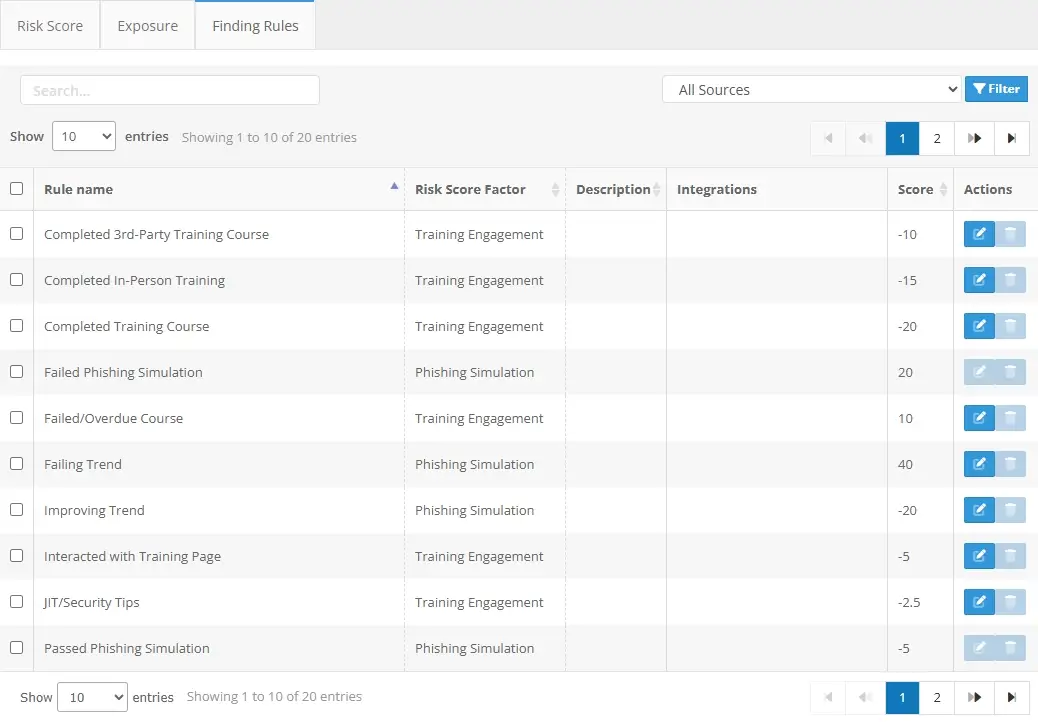Screen dimensions: 1038x722
Task: Expand the bottom Show entries dropdown
Action: [x=92, y=697]
